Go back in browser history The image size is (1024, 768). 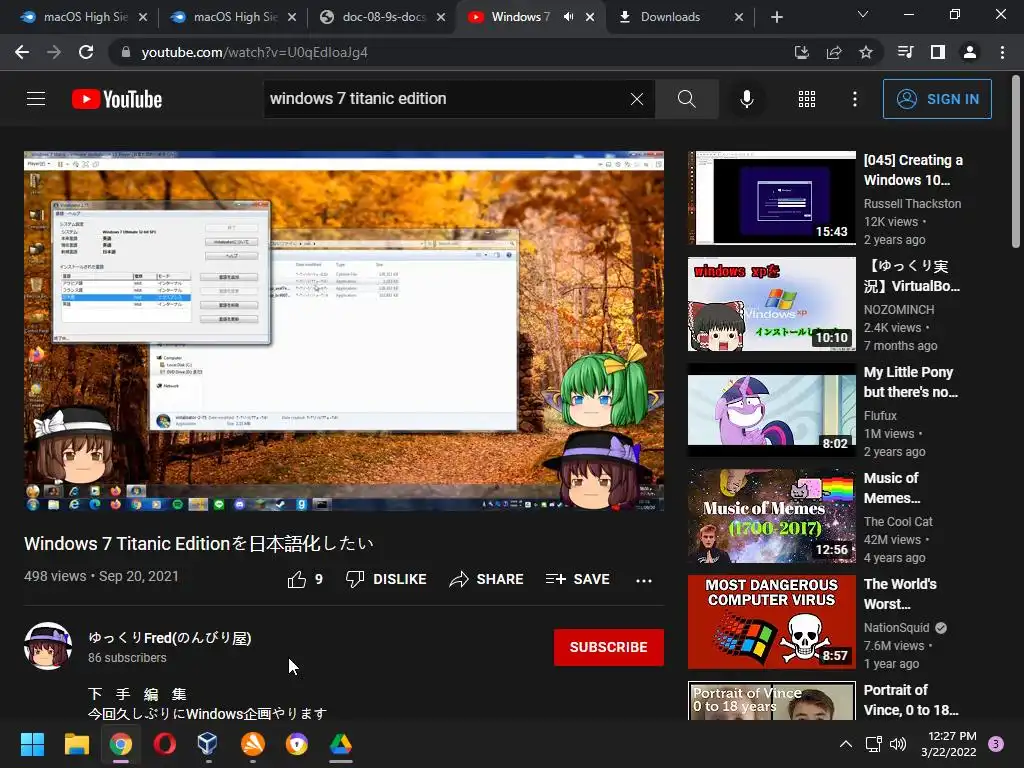pyautogui.click(x=22, y=52)
